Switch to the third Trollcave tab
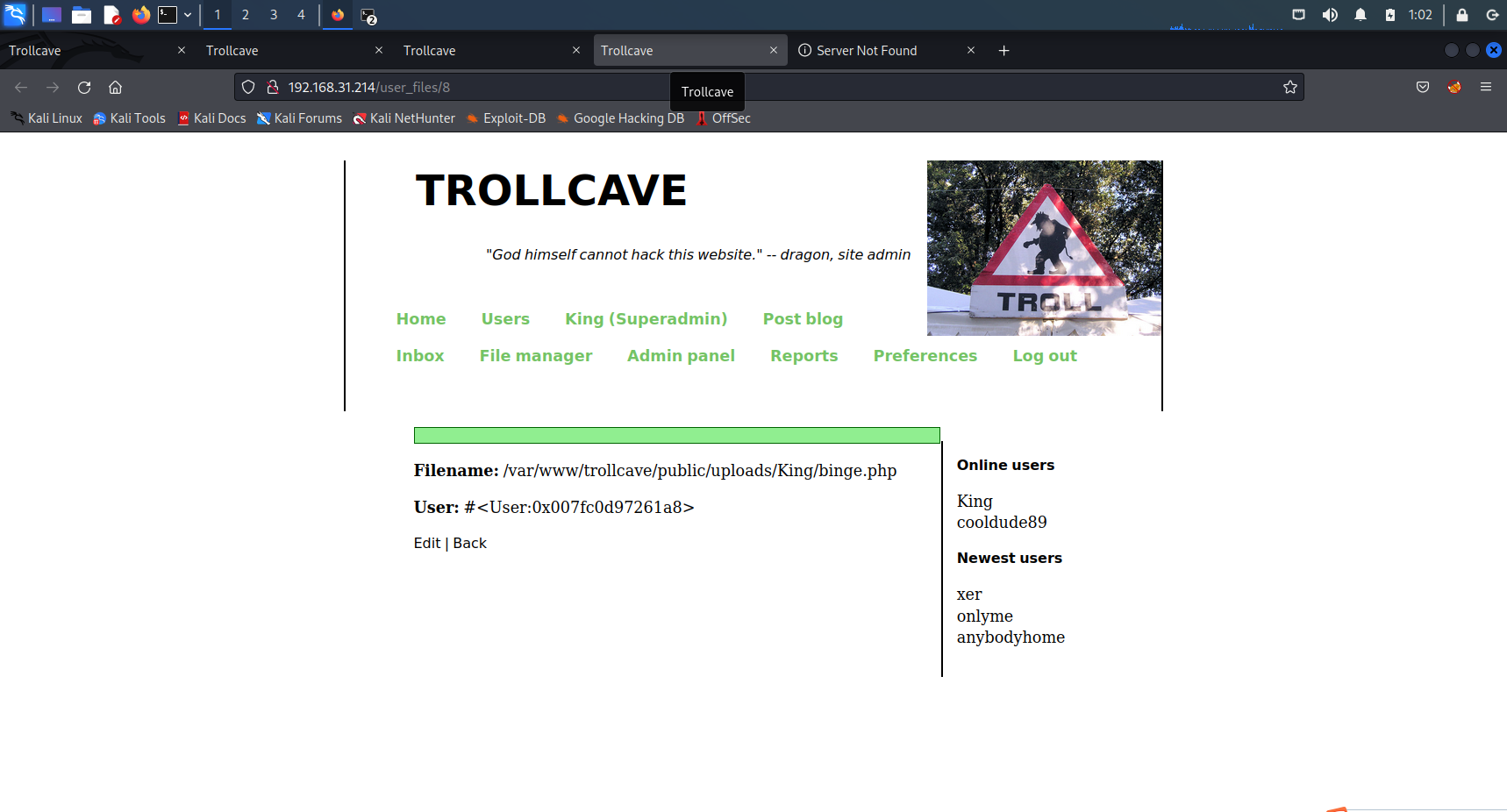This screenshot has width=1507, height=812. click(x=491, y=51)
